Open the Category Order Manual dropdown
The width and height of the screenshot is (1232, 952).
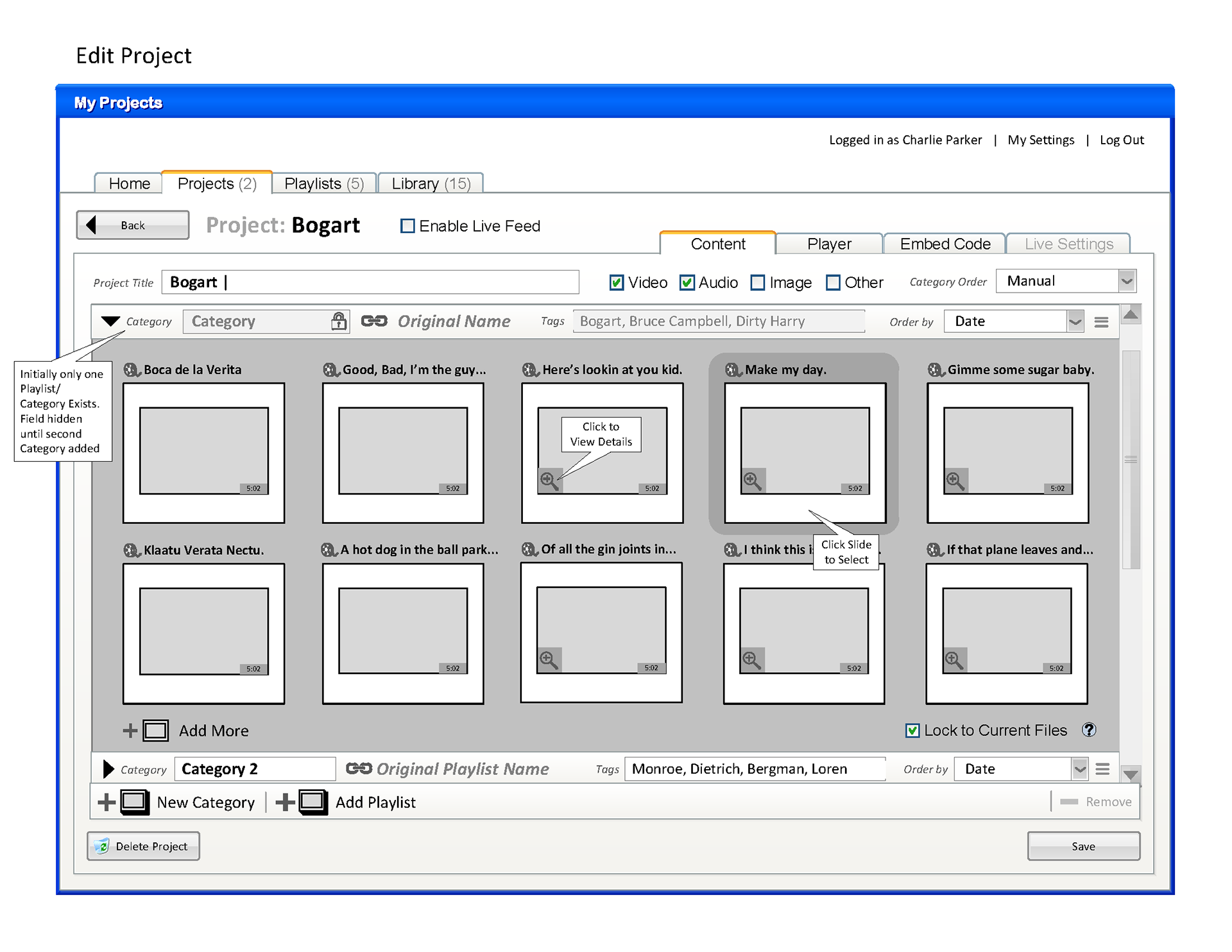[x=1126, y=281]
